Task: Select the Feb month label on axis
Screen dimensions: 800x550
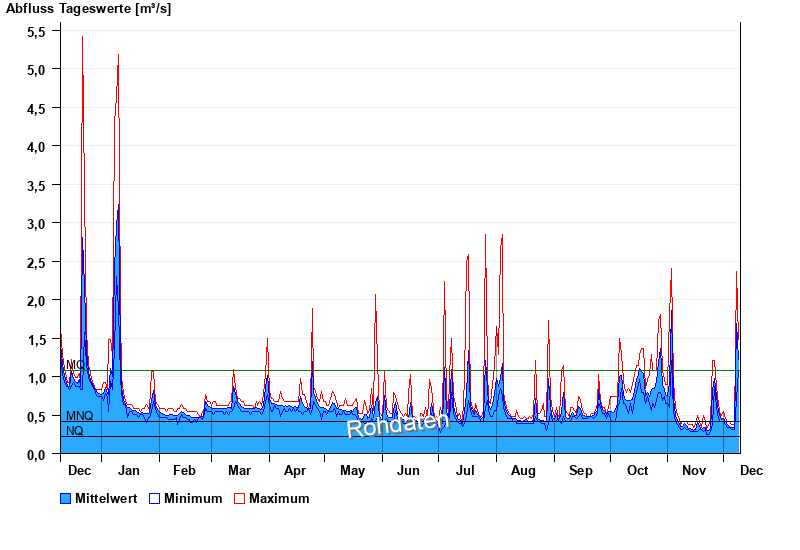Action: [x=184, y=470]
